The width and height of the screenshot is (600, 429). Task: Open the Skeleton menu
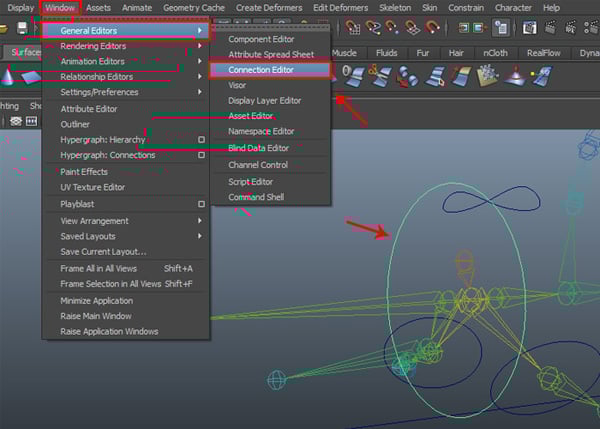(394, 7)
